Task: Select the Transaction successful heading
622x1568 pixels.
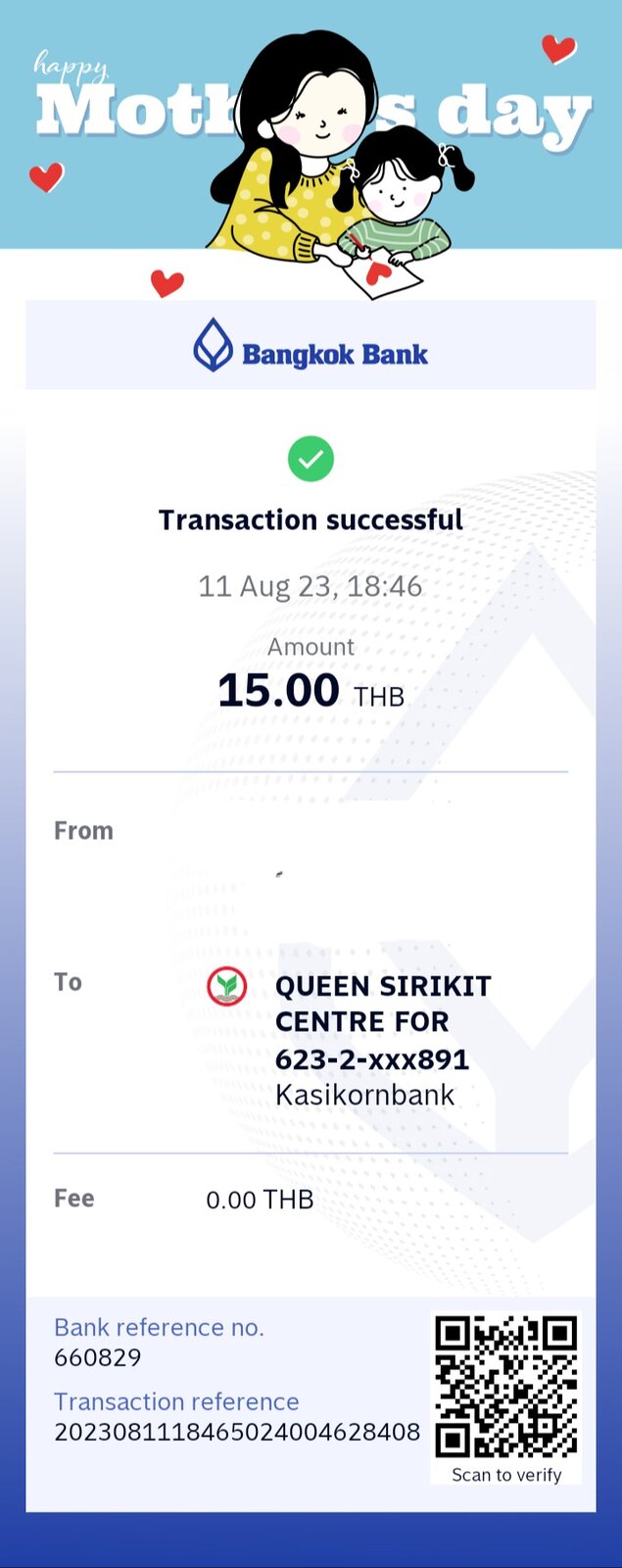Action: click(x=311, y=519)
